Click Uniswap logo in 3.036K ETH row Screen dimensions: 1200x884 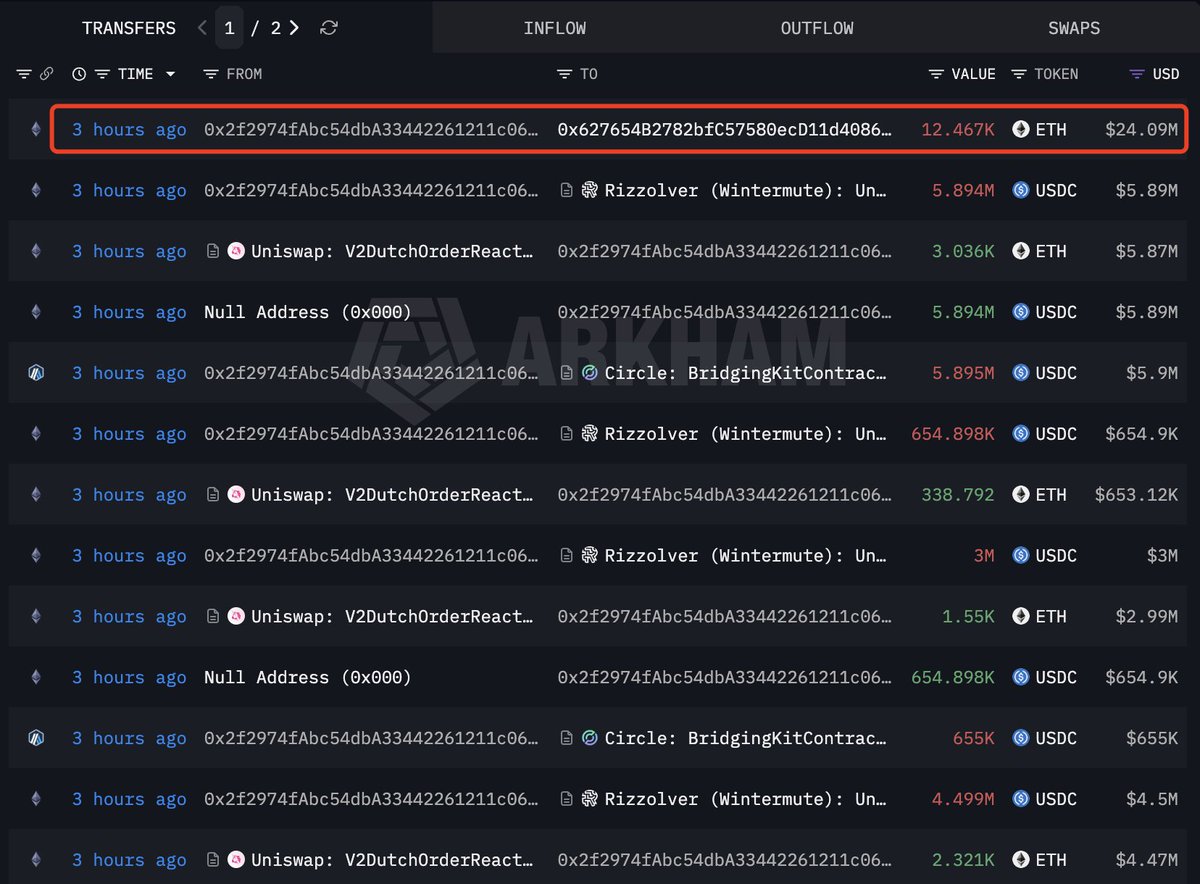tap(236, 251)
